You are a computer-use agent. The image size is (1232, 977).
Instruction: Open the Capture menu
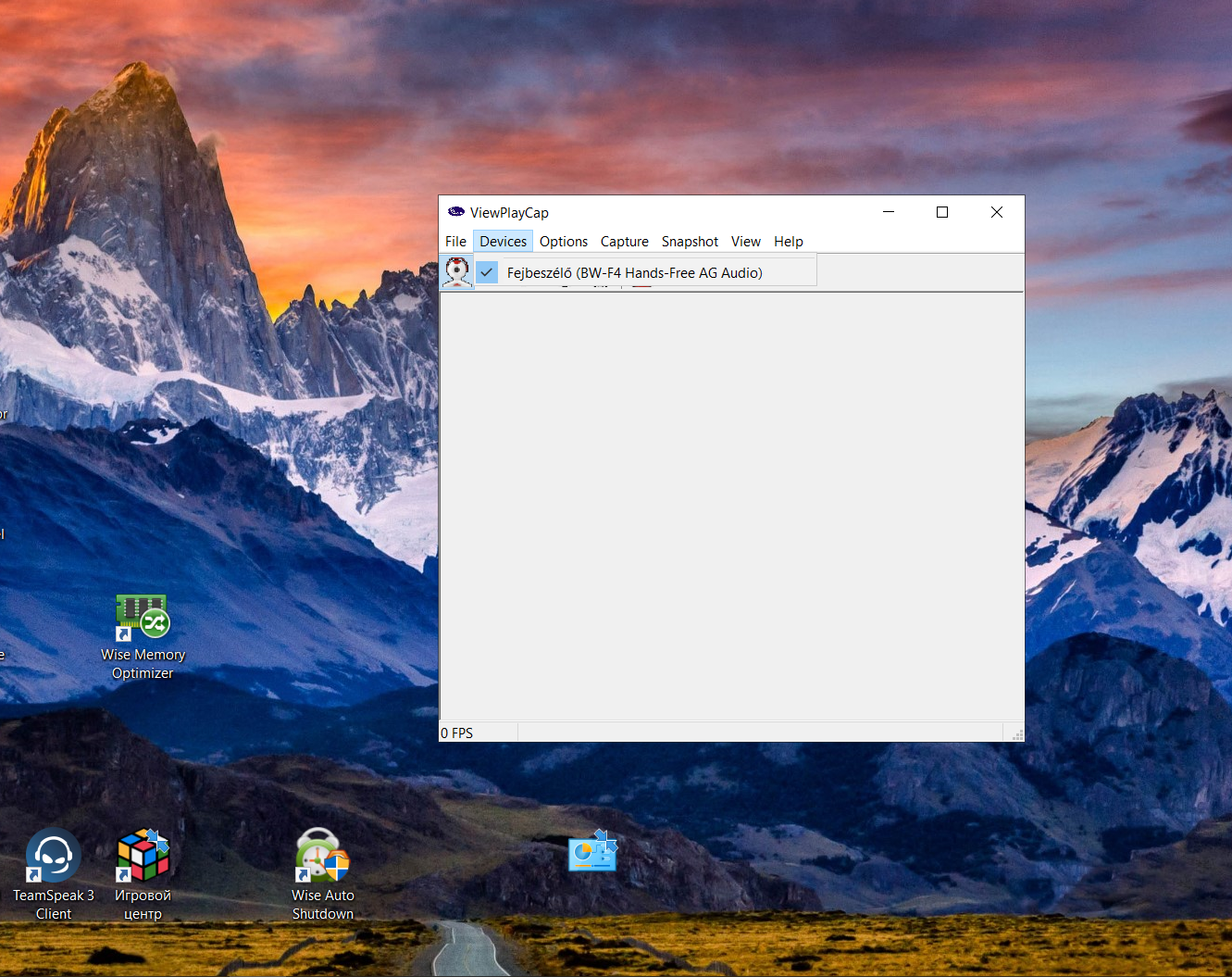pos(625,241)
